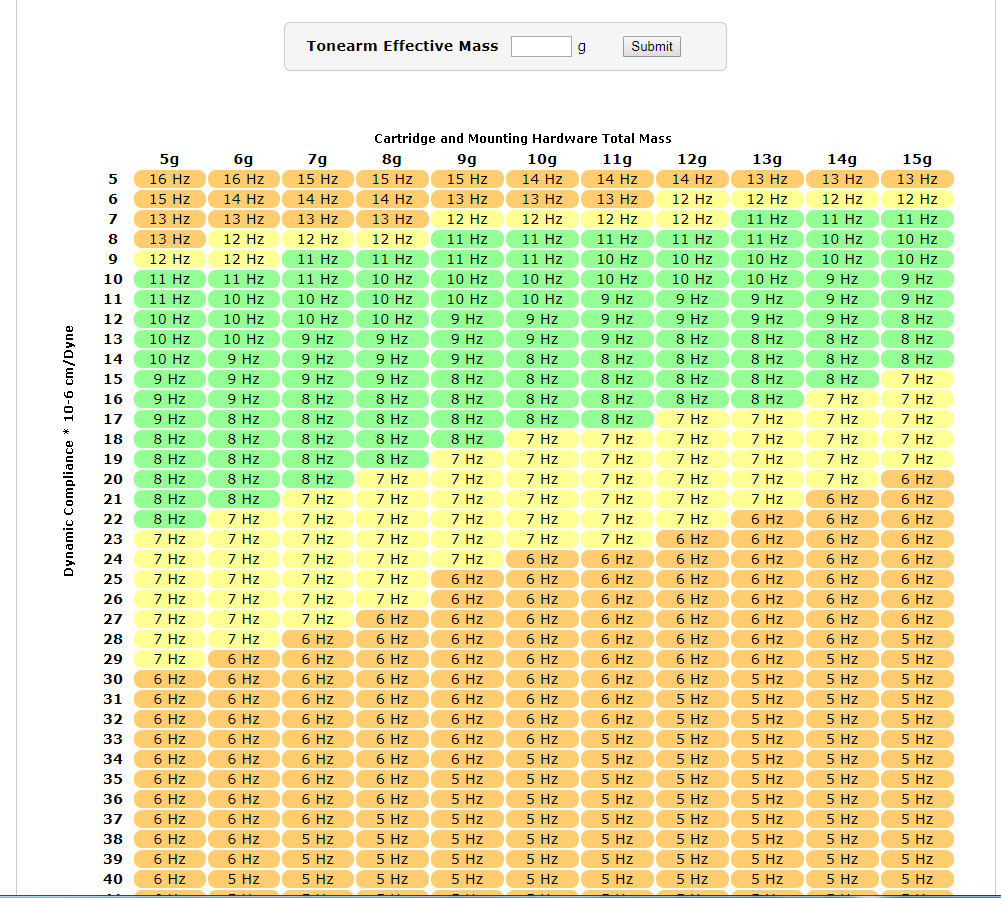Click the Tonearm Effective Mass label
This screenshot has width=1001, height=898.
point(402,46)
